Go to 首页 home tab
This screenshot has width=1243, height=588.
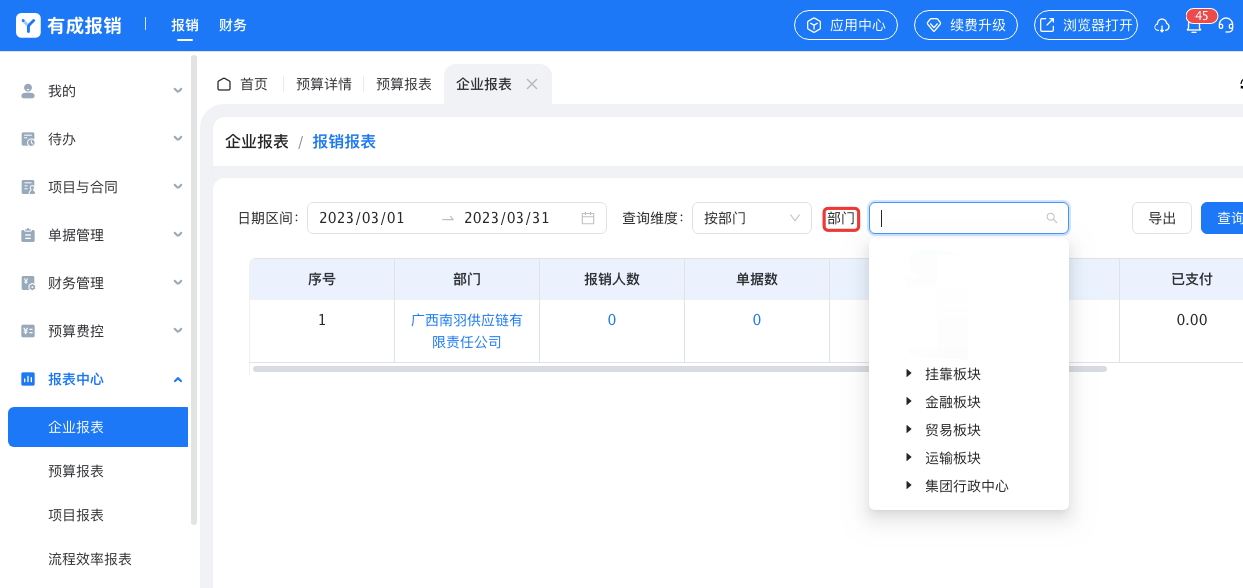click(x=243, y=84)
